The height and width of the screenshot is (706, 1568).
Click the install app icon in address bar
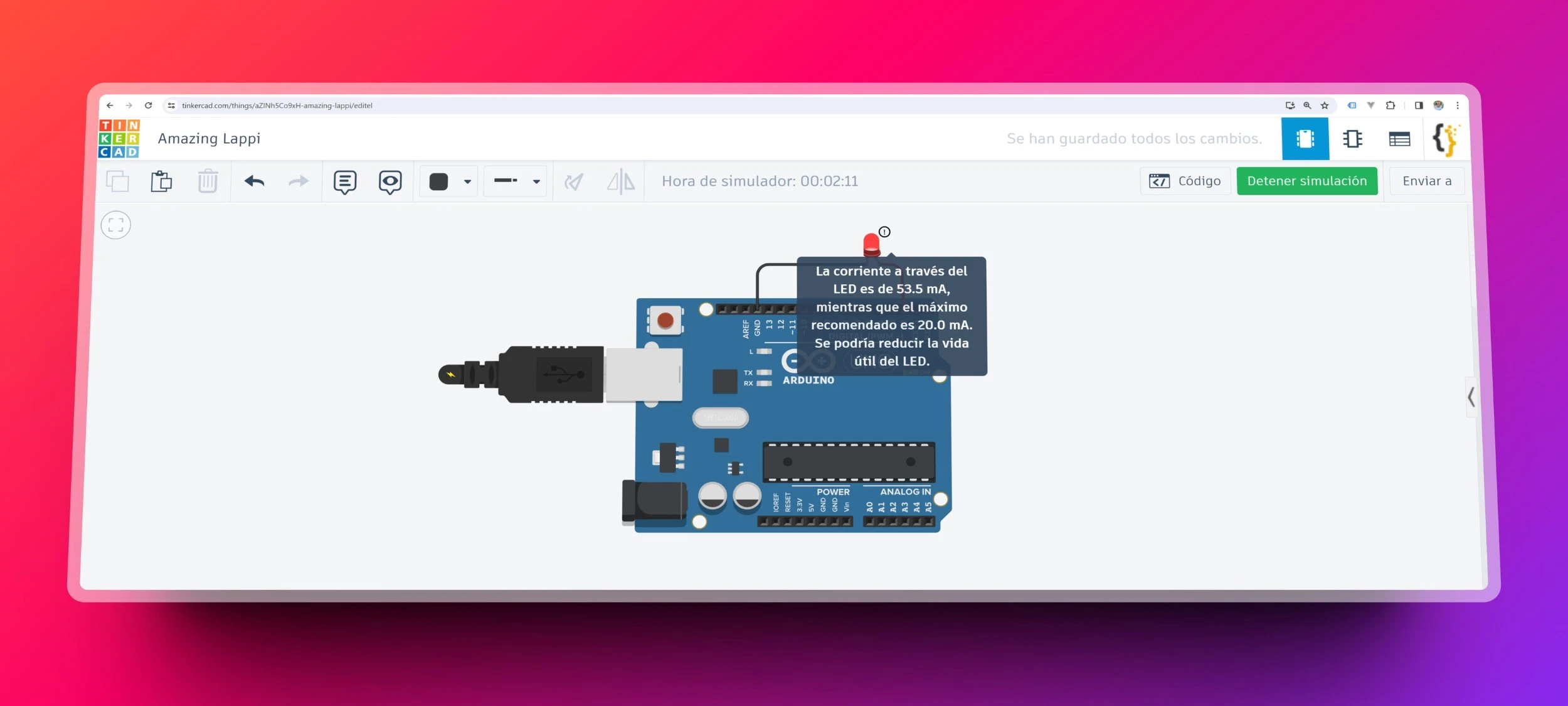coord(1290,105)
